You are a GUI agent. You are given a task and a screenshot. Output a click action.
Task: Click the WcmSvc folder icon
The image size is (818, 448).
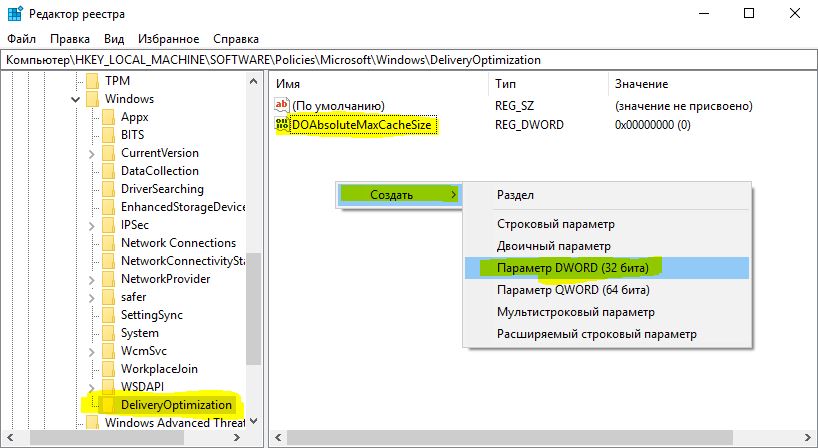pyautogui.click(x=109, y=350)
